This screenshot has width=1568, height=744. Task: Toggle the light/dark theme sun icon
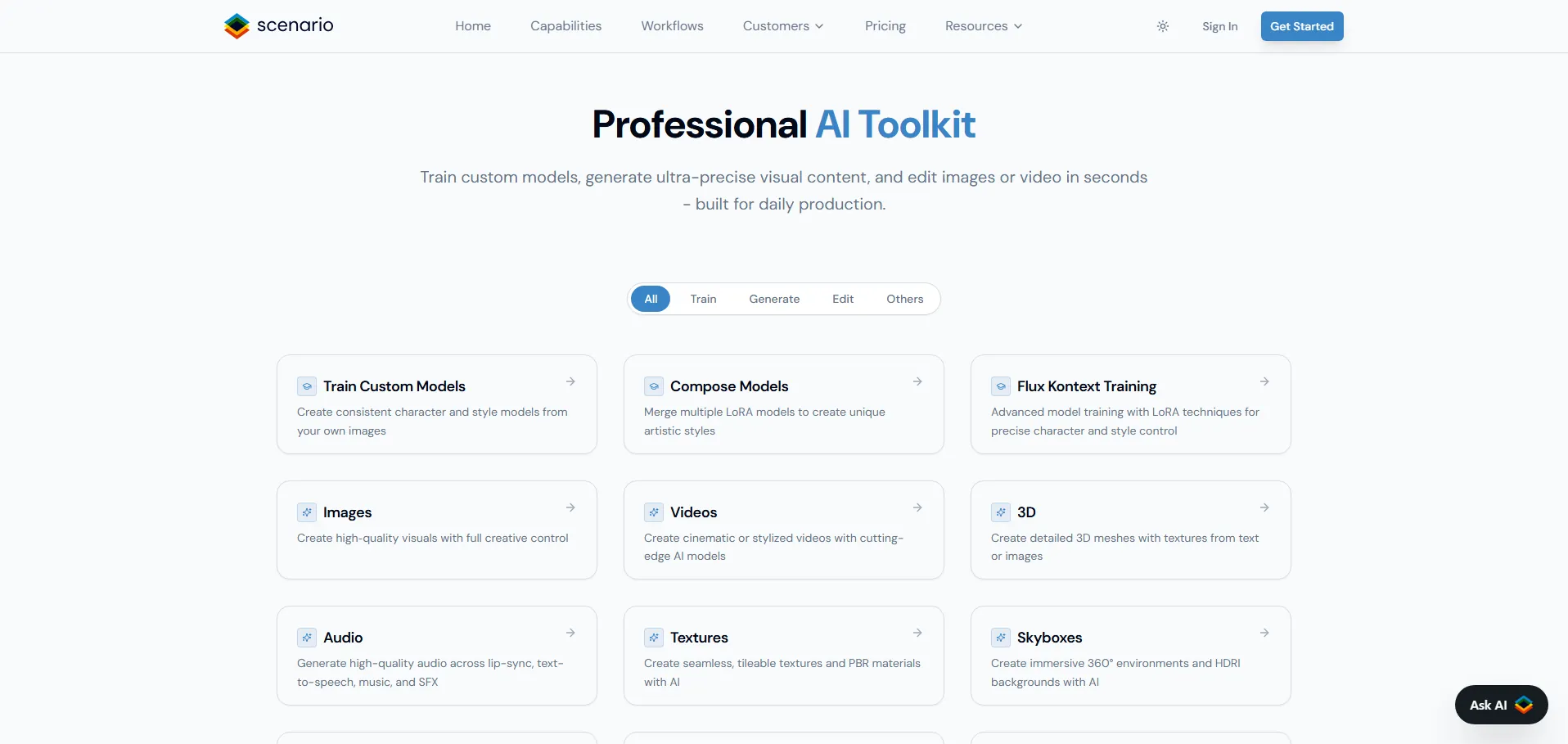1162,26
